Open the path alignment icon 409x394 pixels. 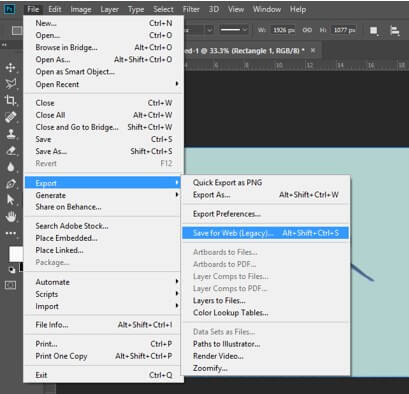pyautogui.click(x=395, y=31)
